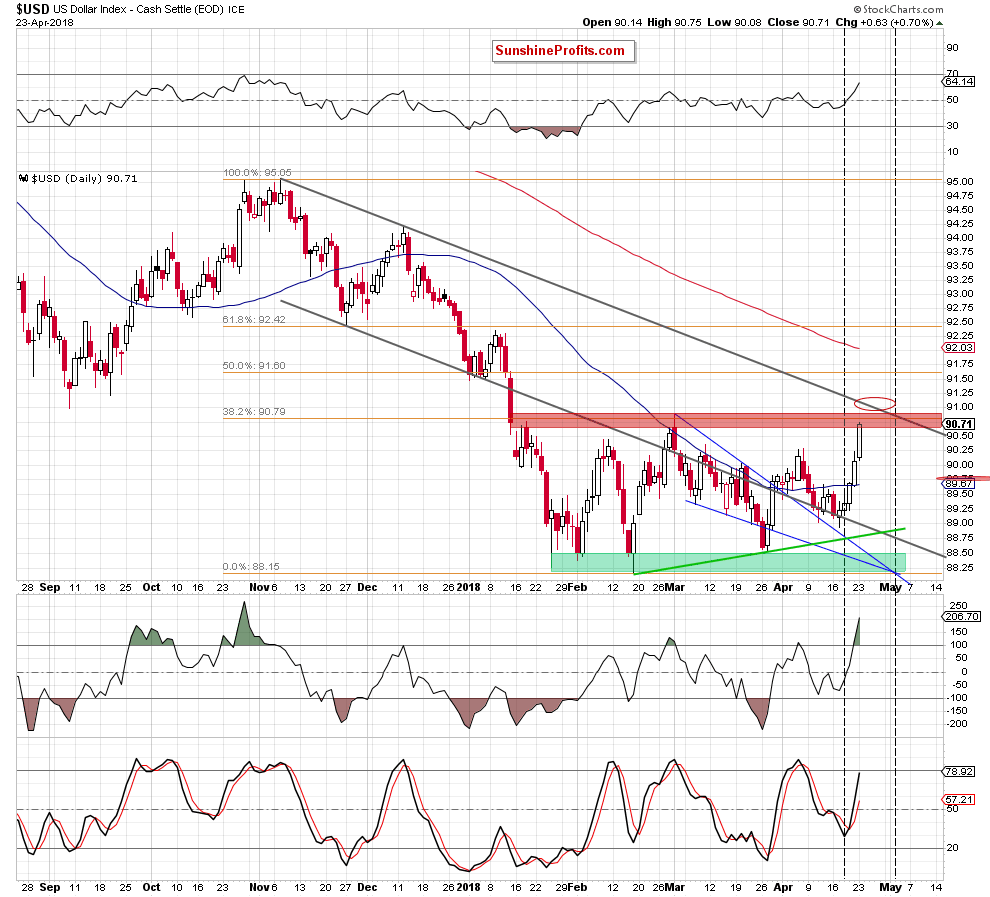Click the 'High 90.75' value

[x=674, y=22]
